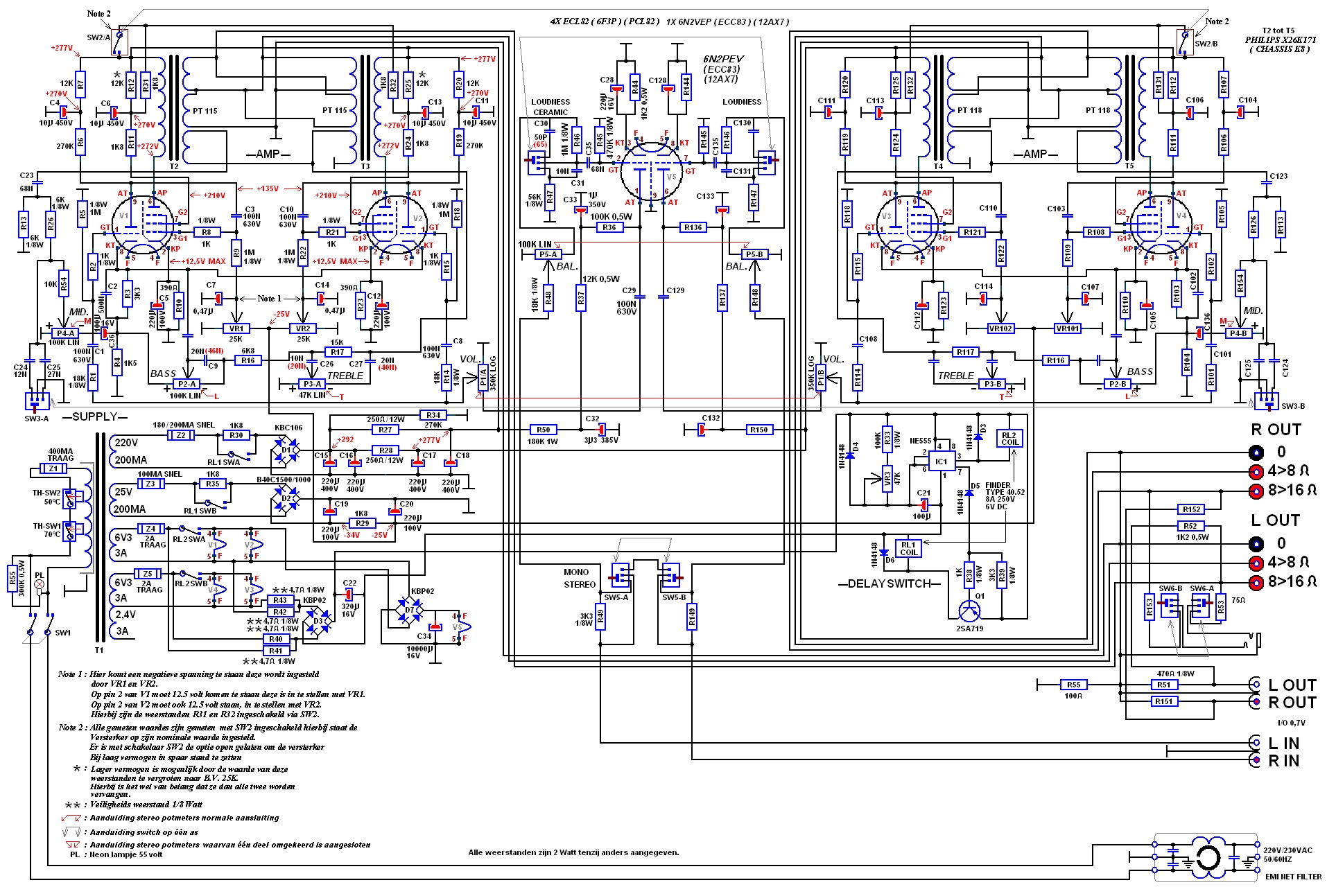1327x896 pixels.
Task: Click the VR3 47K trimmer near NE555
Action: [x=887, y=478]
